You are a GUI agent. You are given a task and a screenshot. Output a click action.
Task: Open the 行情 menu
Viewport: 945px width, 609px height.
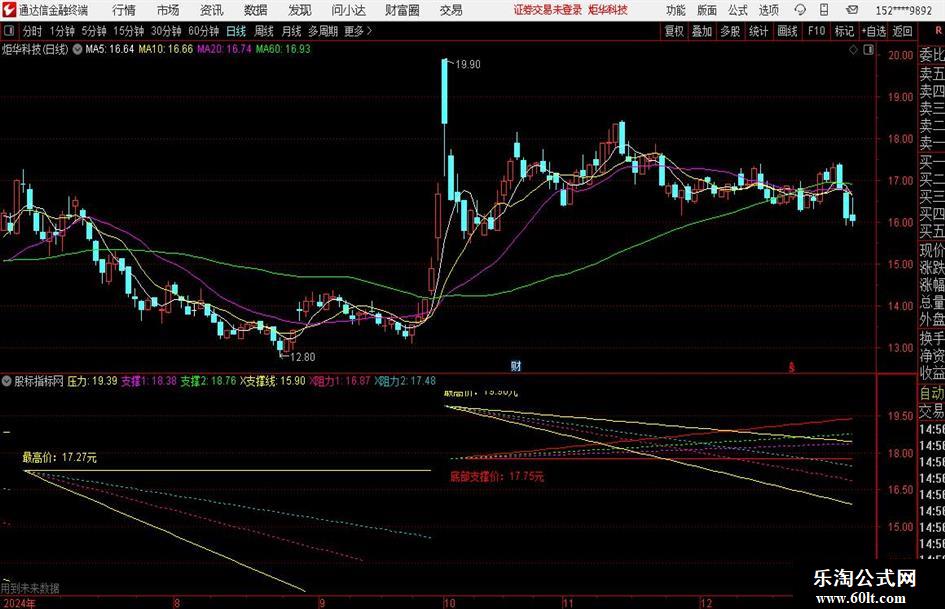pyautogui.click(x=124, y=10)
